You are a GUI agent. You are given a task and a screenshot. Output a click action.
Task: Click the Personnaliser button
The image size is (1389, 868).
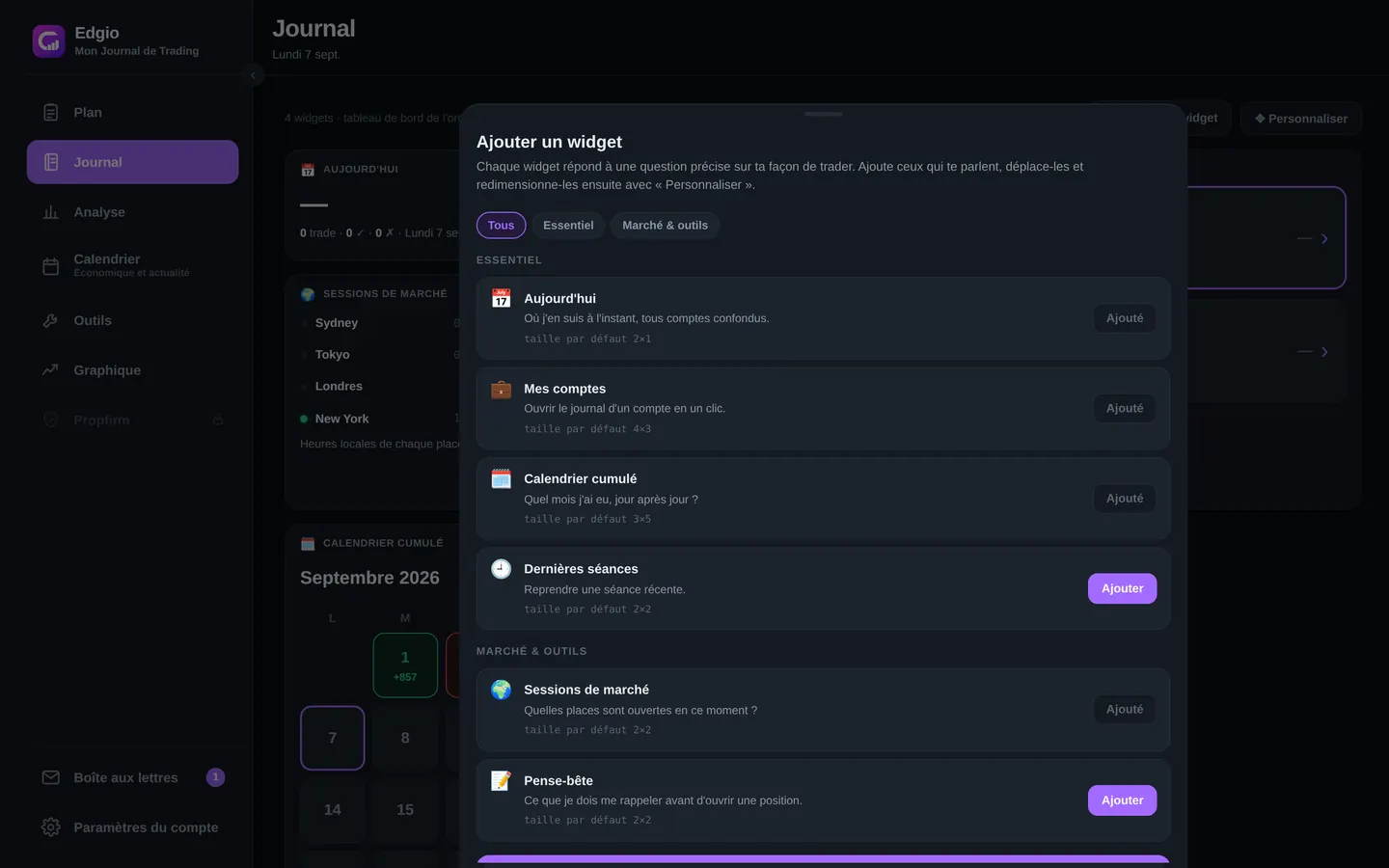(x=1300, y=119)
